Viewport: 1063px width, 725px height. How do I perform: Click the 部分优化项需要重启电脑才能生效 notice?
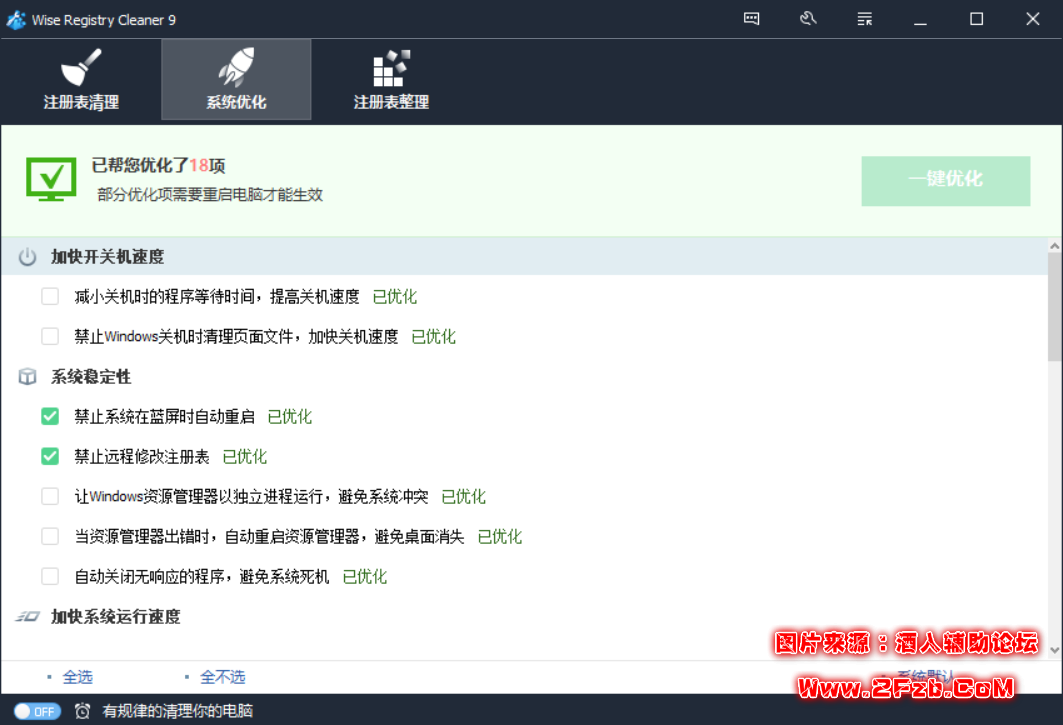[210, 195]
